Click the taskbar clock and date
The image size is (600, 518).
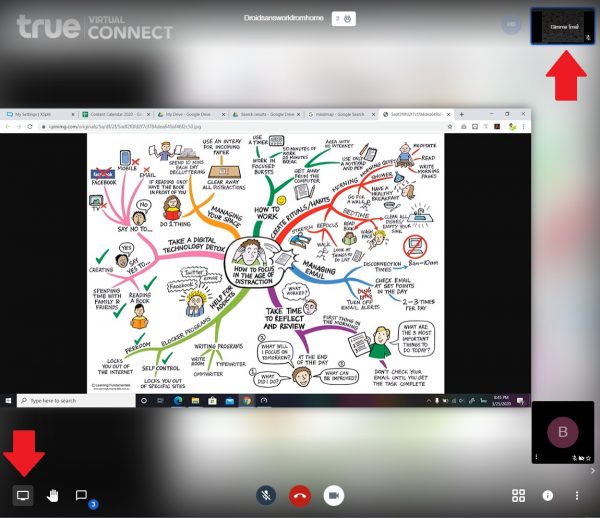click(x=501, y=401)
